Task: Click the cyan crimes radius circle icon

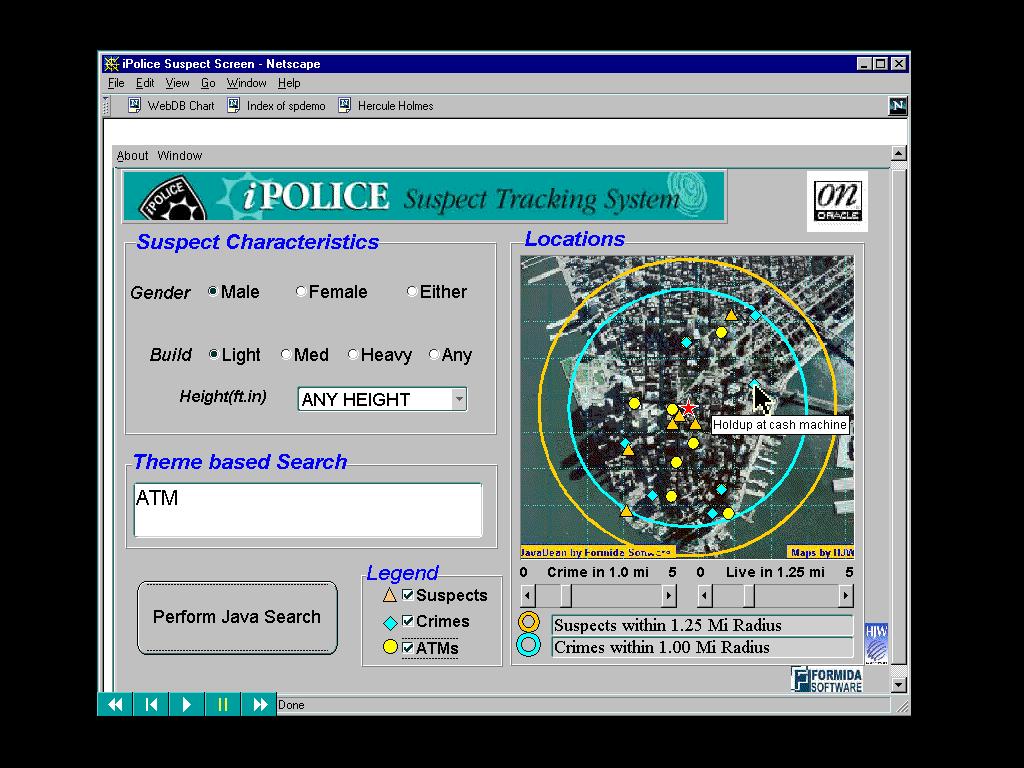Action: [x=528, y=645]
